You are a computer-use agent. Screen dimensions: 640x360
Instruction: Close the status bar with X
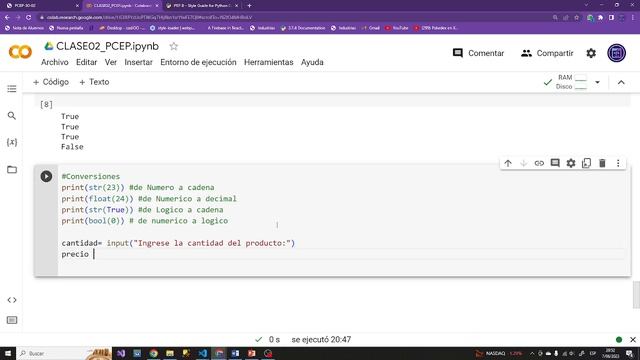633,340
